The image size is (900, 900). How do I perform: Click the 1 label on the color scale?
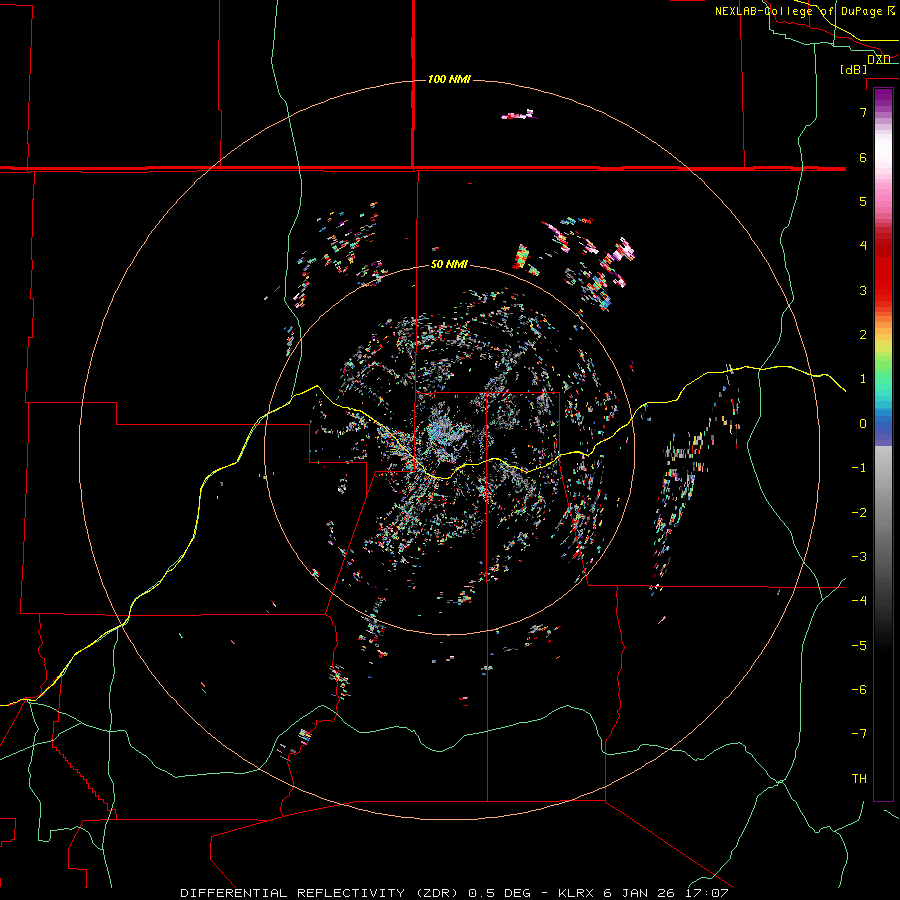863,379
